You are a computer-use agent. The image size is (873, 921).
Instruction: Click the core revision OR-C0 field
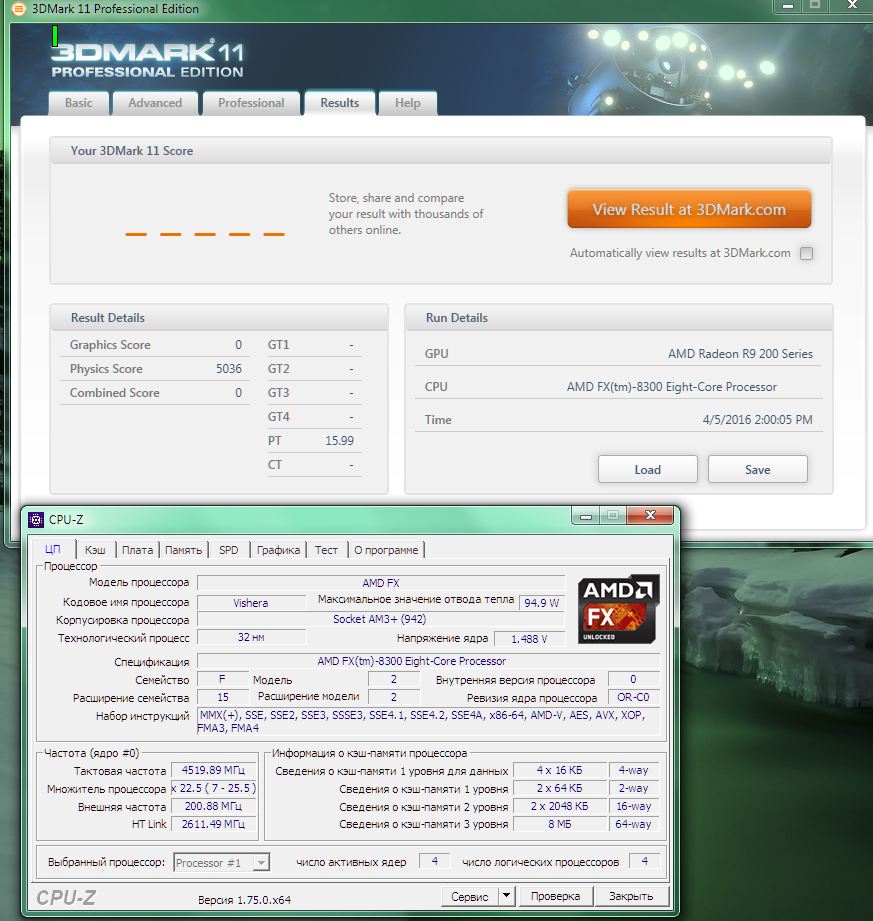tap(633, 697)
